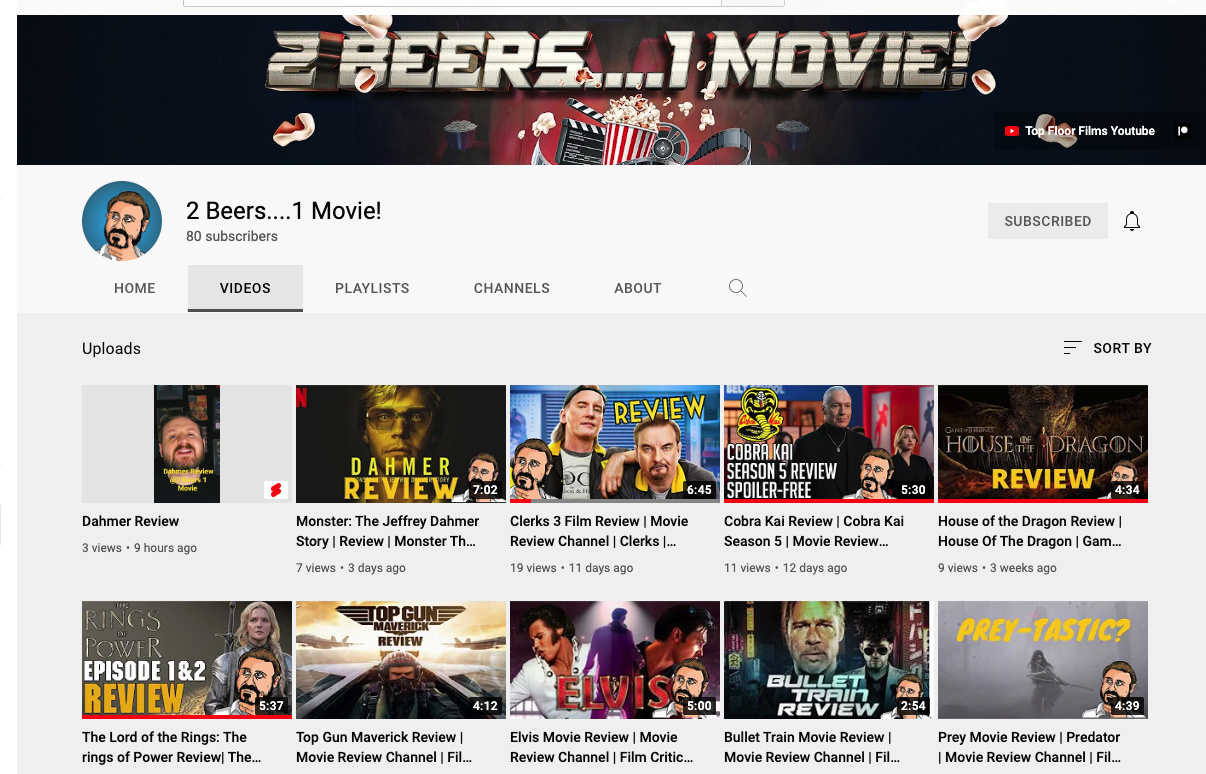The height and width of the screenshot is (774, 1206).
Task: Play the Bullet Train Review thumbnail
Action: [x=829, y=660]
